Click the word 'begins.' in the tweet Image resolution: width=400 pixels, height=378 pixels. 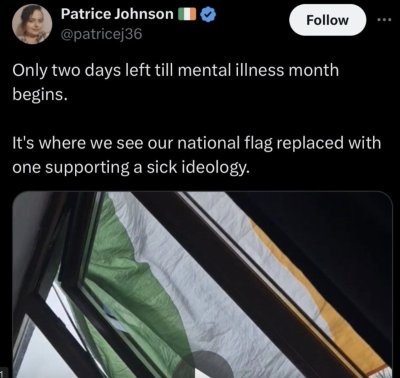40,95
